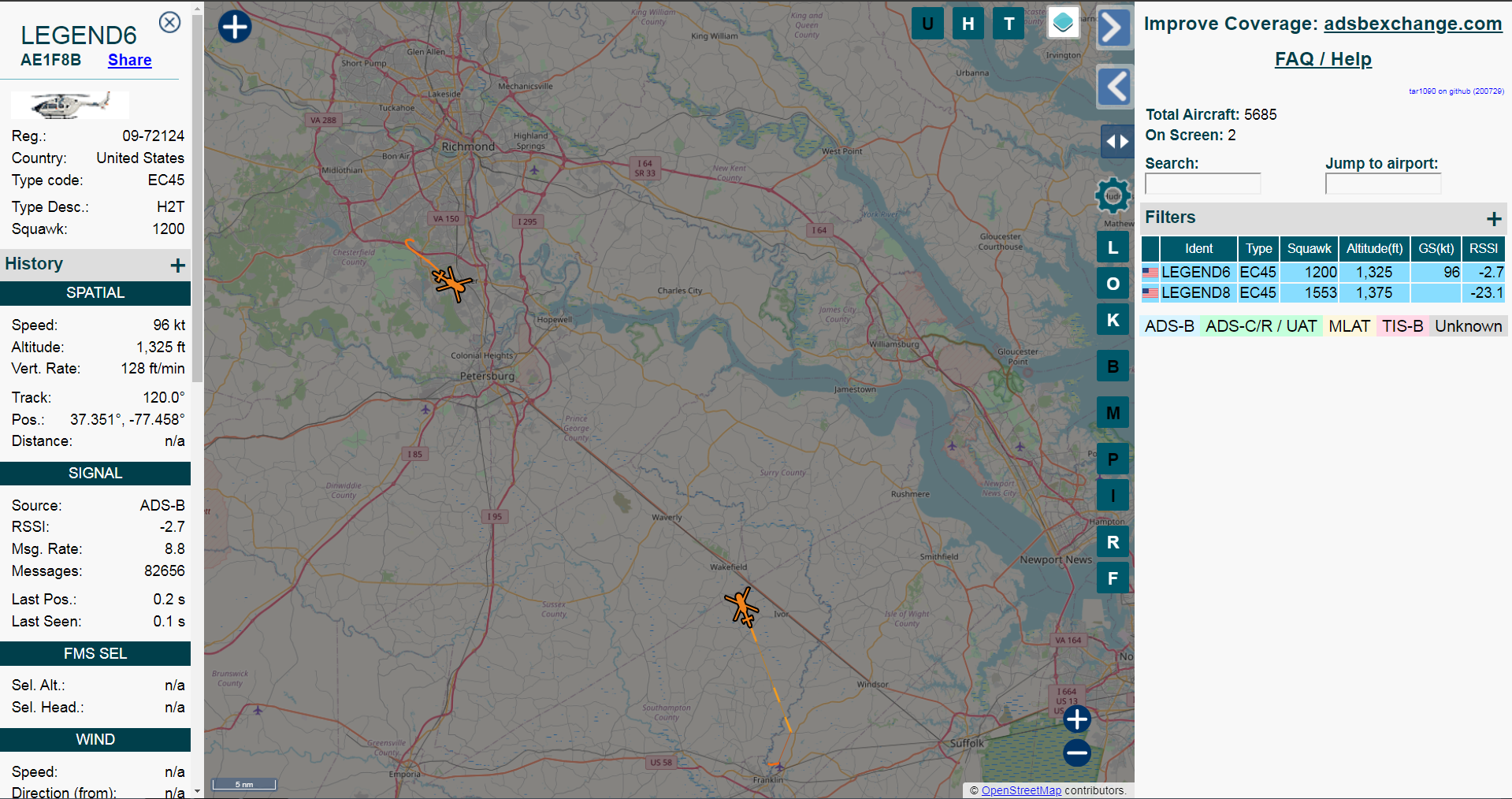Sort table by RSSI column
This screenshot has width=1512, height=799.
coord(1483,248)
